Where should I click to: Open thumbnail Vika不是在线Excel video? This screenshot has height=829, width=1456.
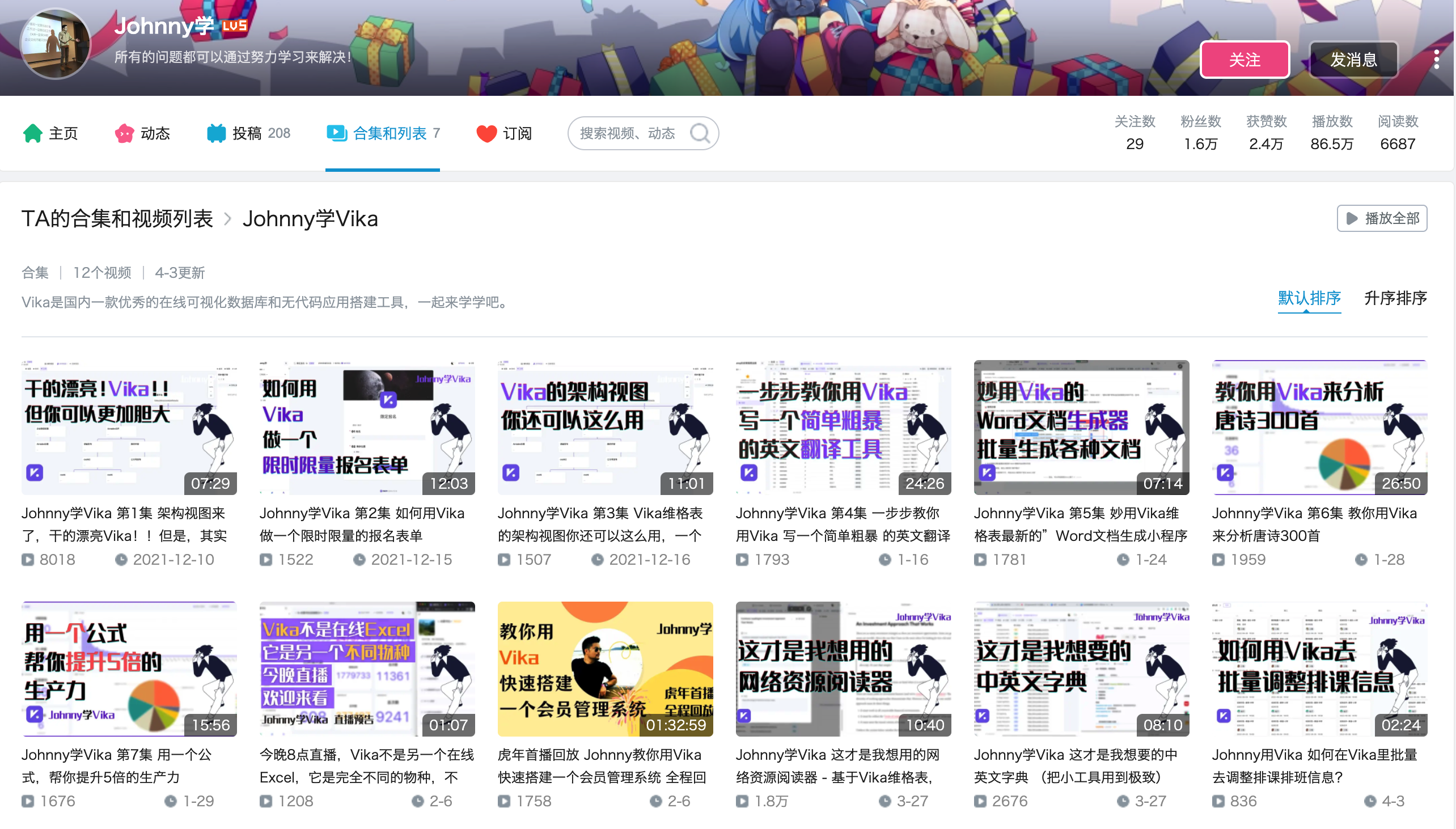(367, 669)
